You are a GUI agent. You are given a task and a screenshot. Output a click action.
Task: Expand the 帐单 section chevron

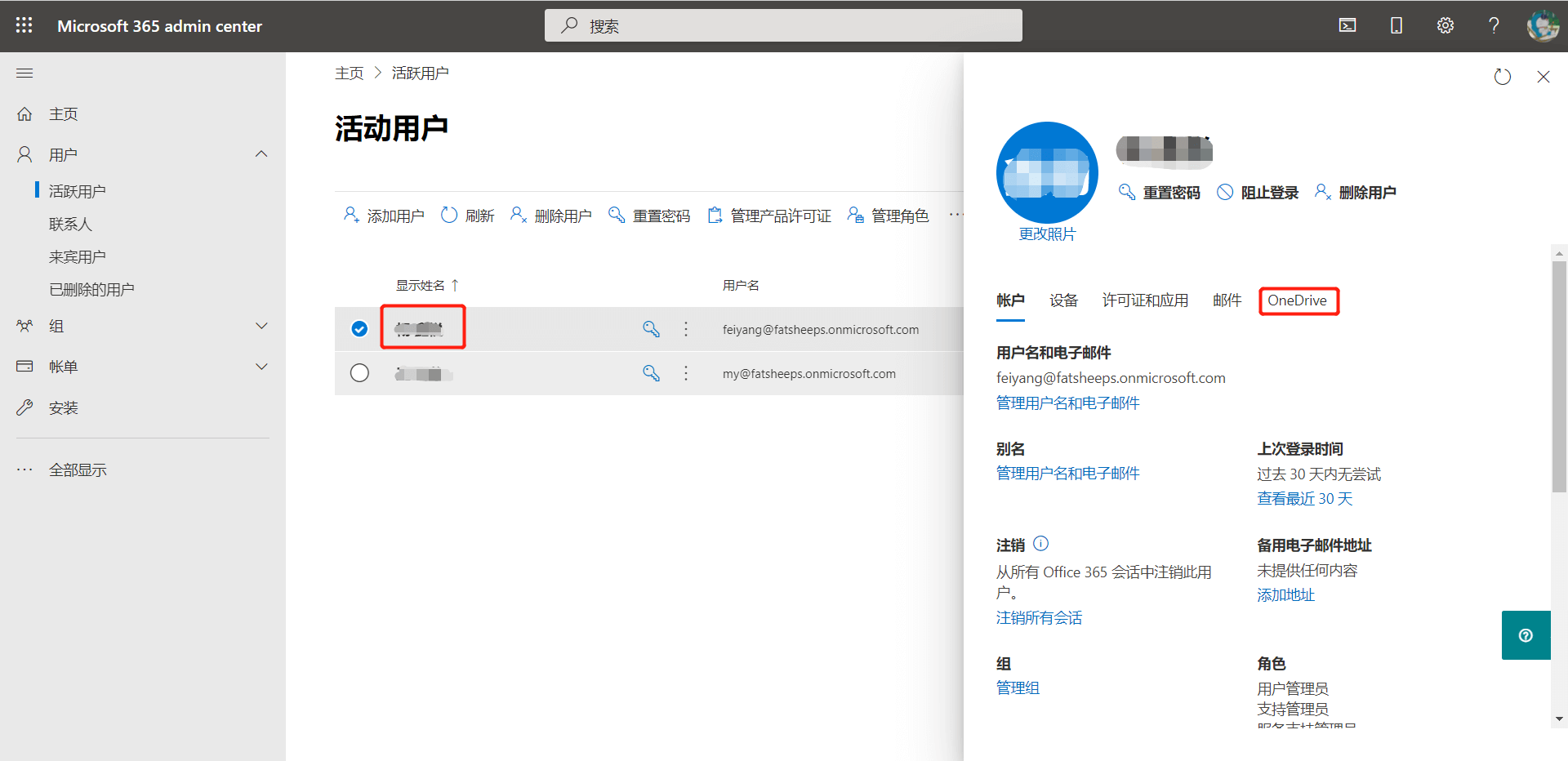point(261,367)
